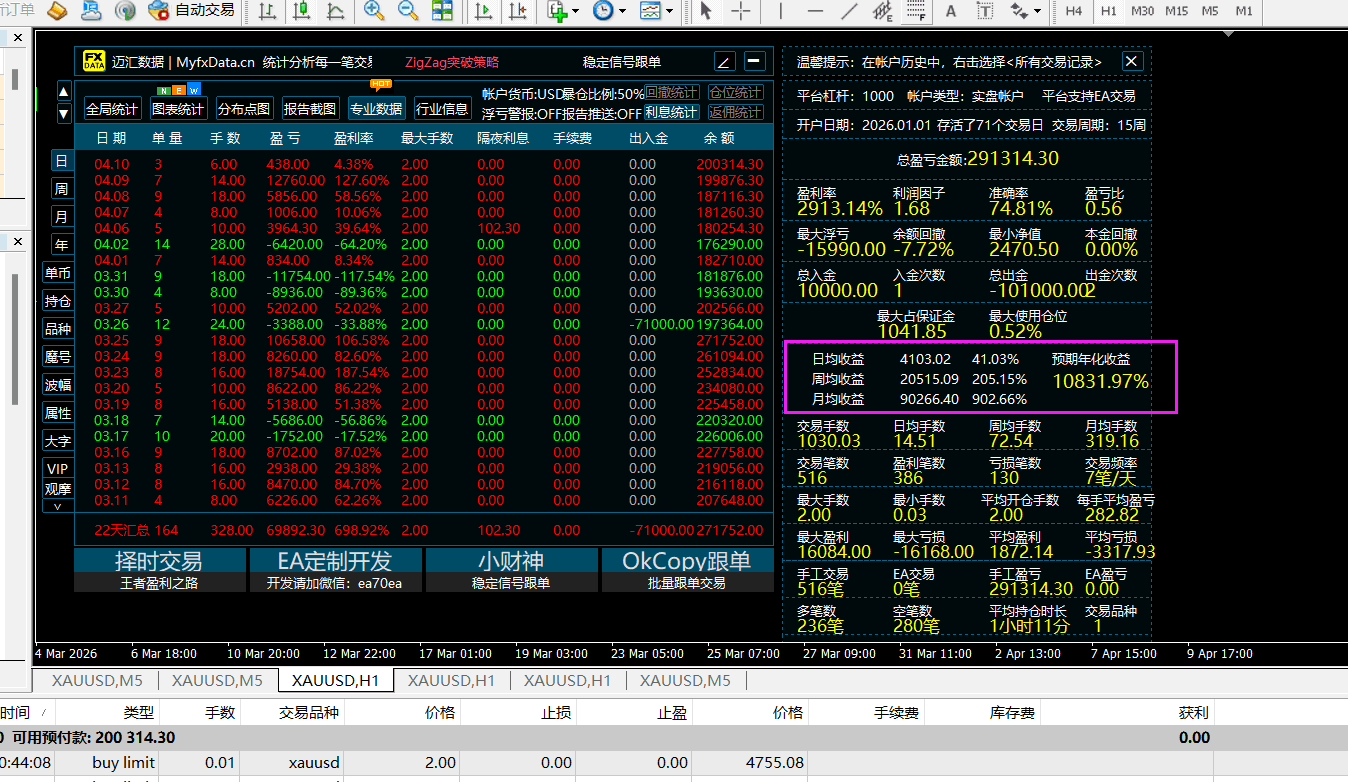
Task: Draw a vertical line tool
Action: tap(781, 11)
